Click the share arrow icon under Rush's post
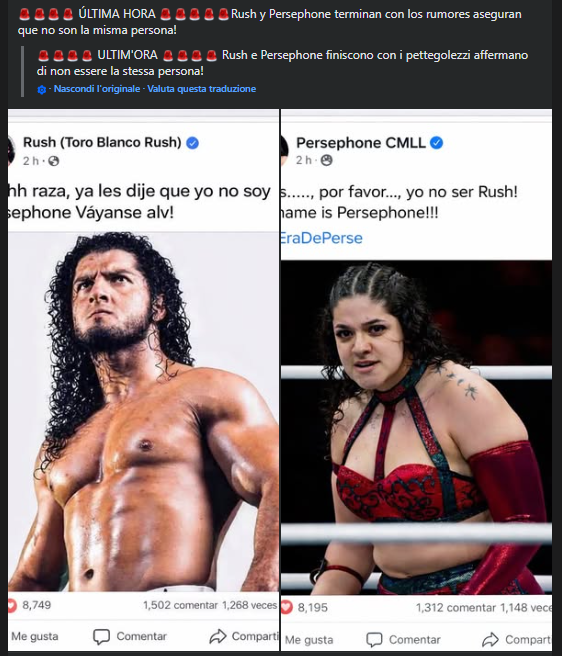The width and height of the screenshot is (562, 656). (218, 636)
